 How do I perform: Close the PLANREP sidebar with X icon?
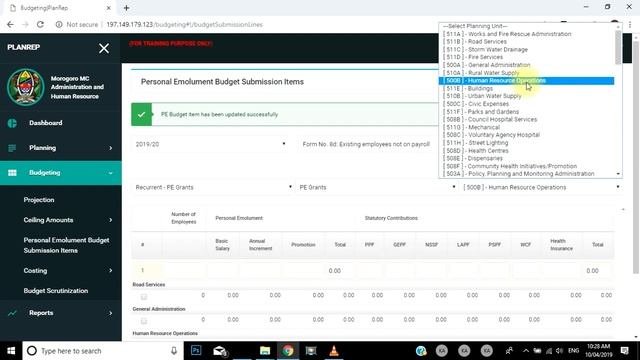click(104, 48)
